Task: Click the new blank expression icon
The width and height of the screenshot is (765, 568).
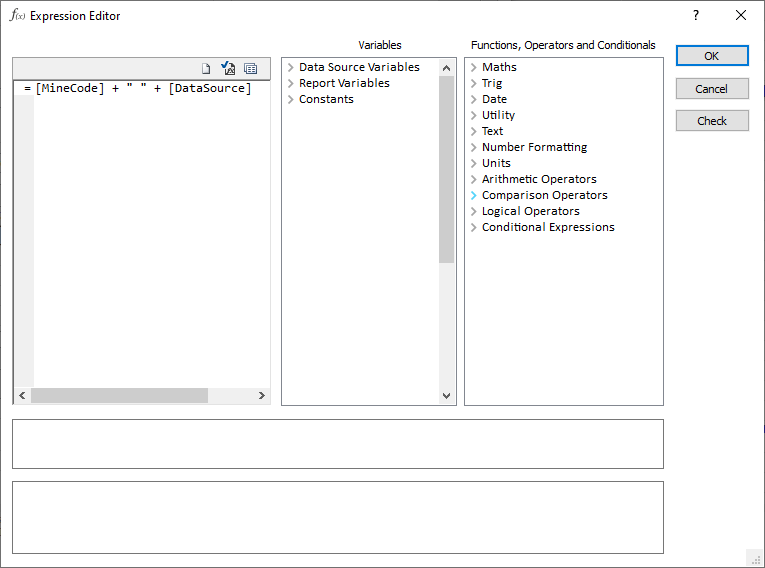Action: [207, 69]
